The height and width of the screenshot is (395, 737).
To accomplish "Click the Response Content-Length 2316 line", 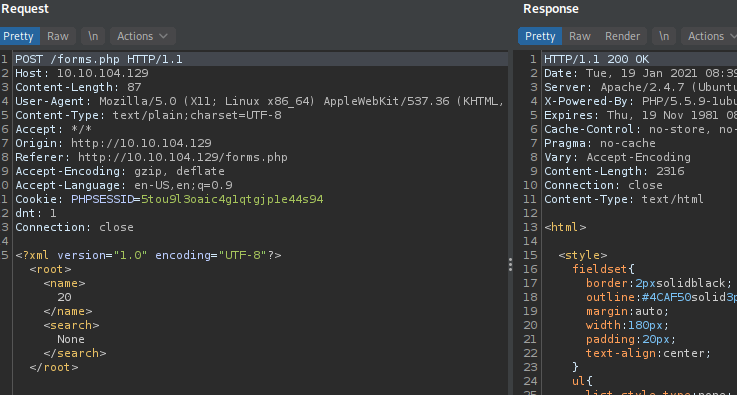I will click(614, 171).
